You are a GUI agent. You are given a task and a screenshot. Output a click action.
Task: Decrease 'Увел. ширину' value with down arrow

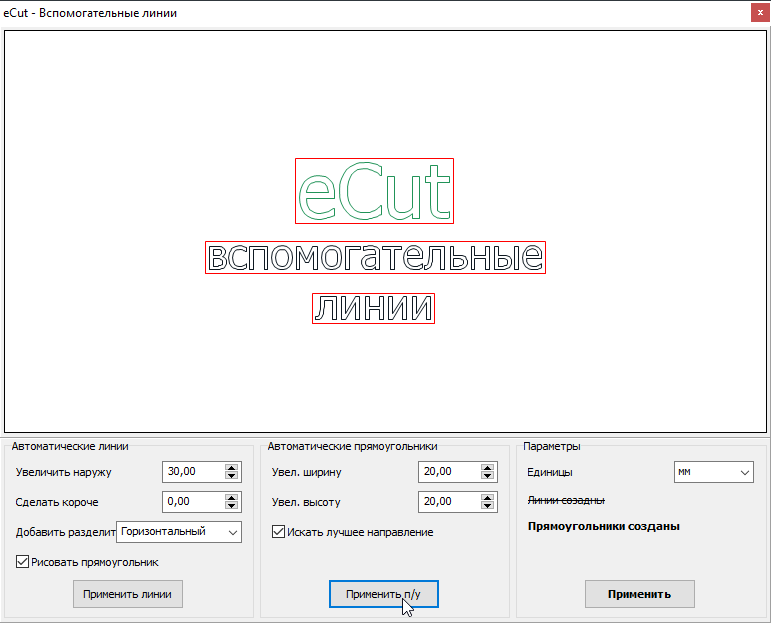point(487,475)
